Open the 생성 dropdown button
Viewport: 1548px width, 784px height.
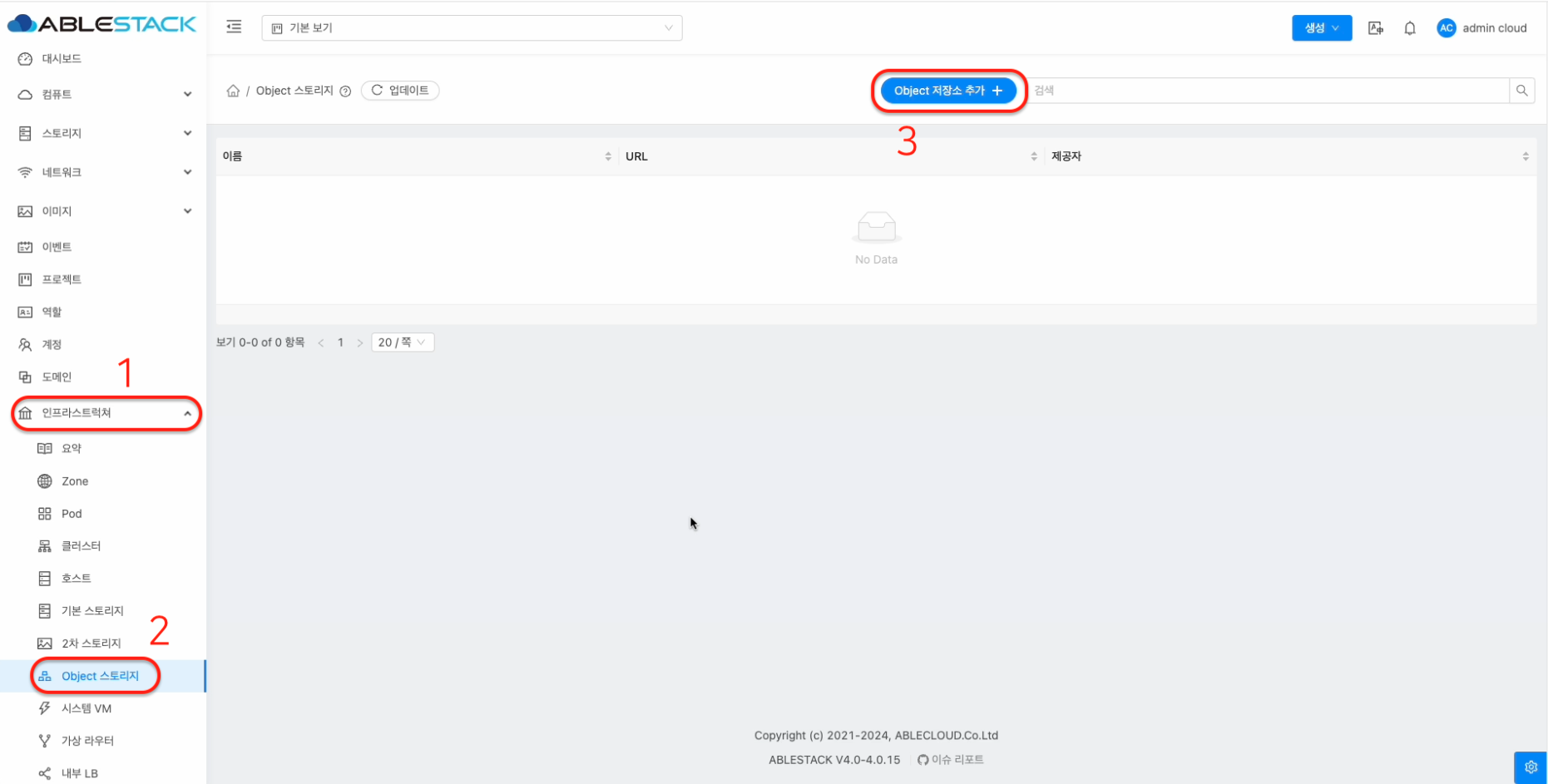[1322, 27]
